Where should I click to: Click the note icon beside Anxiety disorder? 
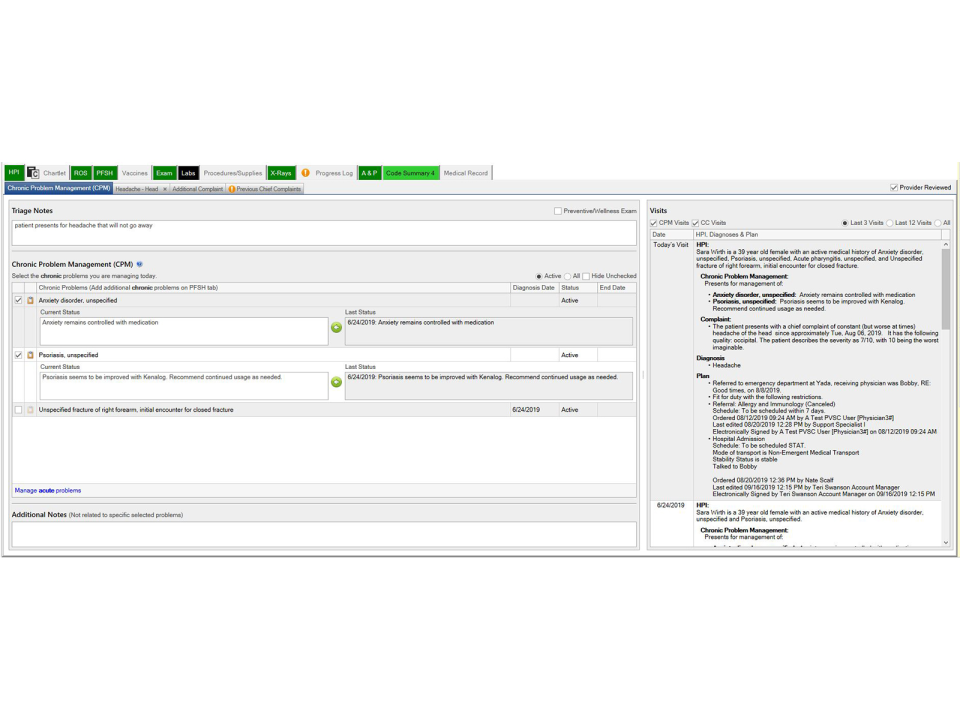[28, 300]
